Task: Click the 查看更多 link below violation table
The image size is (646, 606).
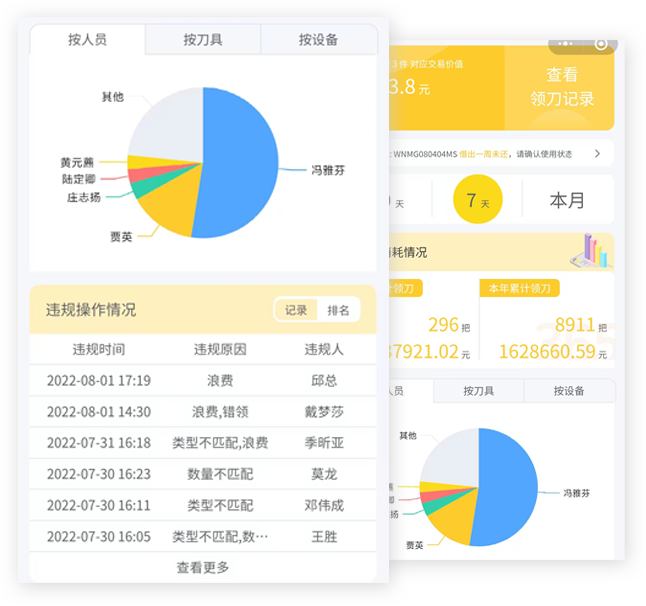Action: tap(203, 567)
